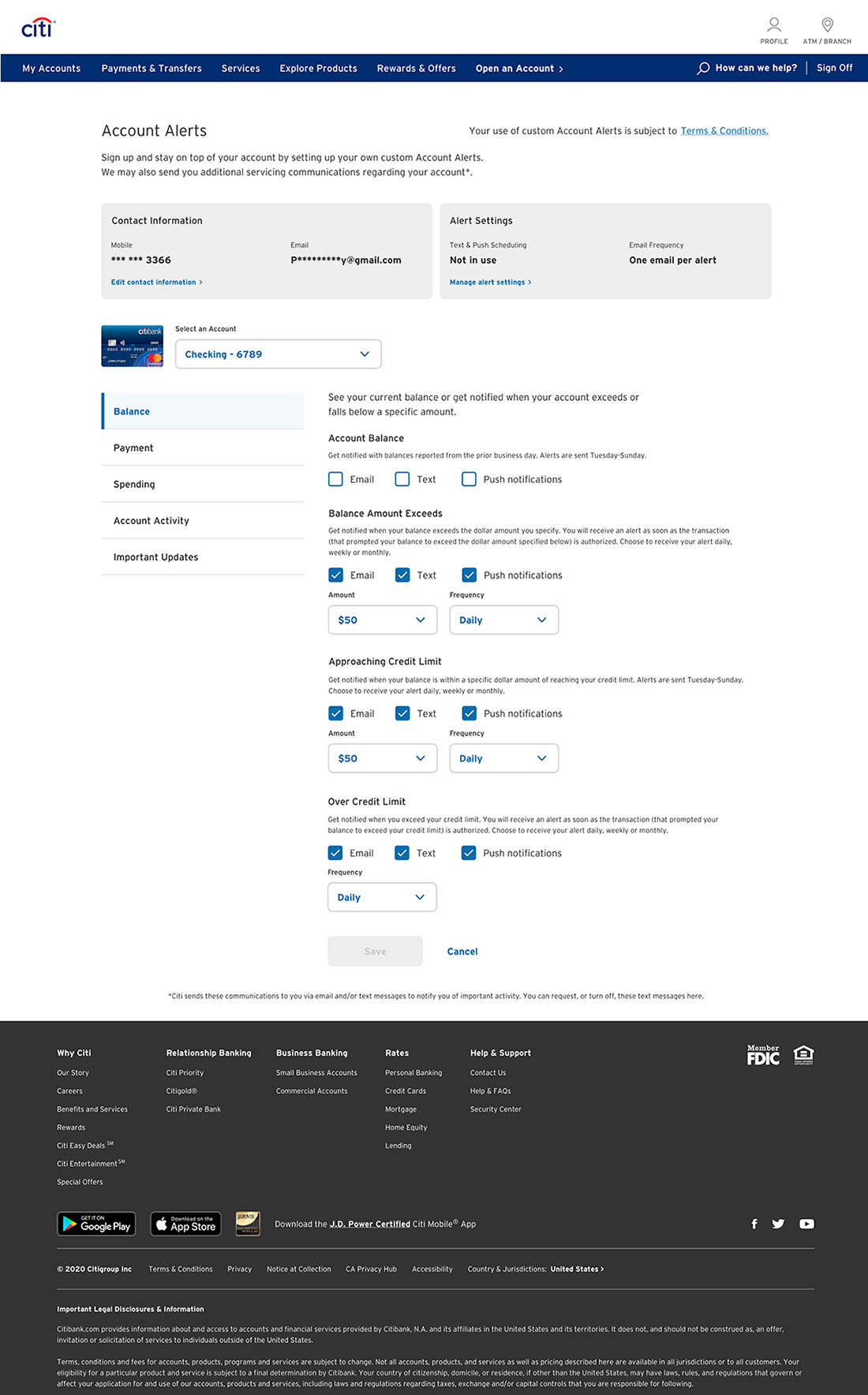Viewport: 868px width, 1395px height.
Task: Click the Cancel link
Action: [x=462, y=952]
